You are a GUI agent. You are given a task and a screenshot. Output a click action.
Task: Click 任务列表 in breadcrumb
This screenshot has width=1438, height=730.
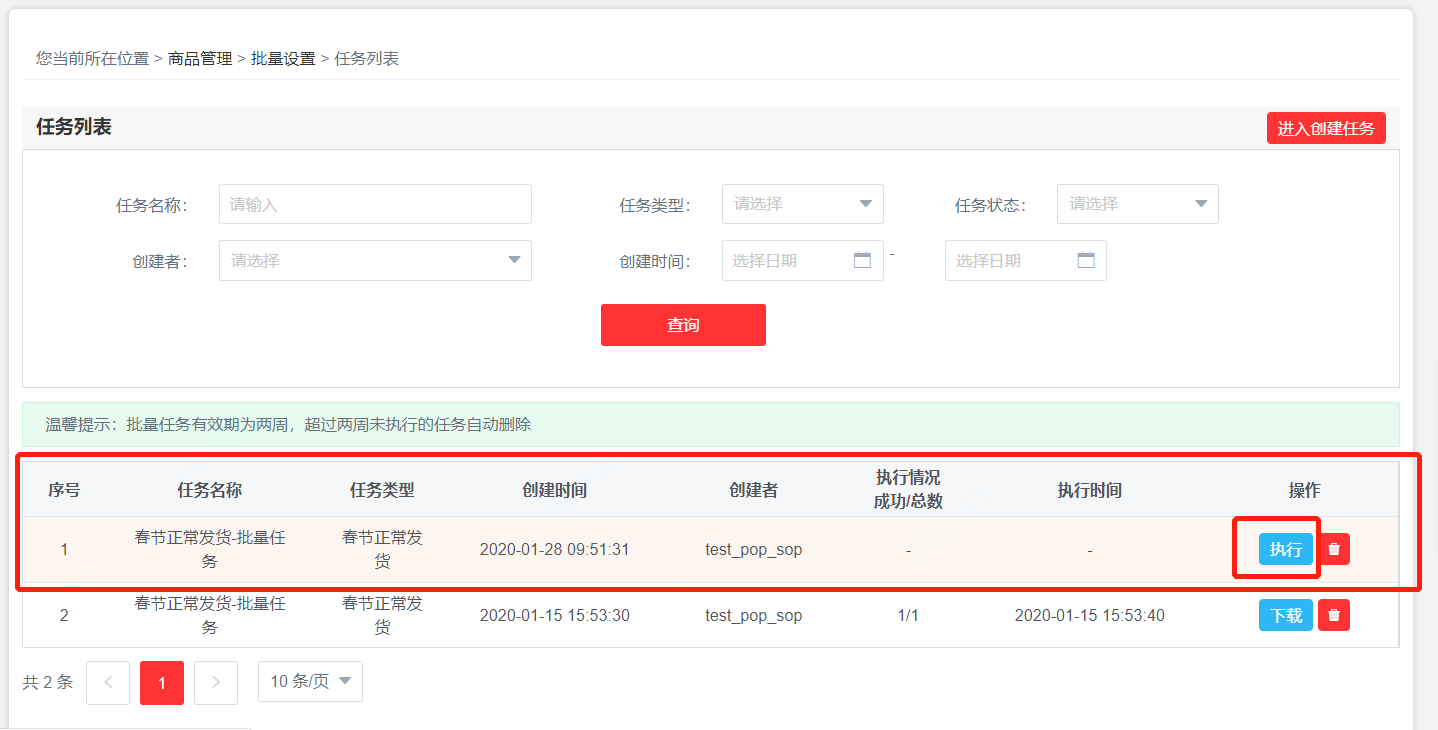[x=367, y=59]
